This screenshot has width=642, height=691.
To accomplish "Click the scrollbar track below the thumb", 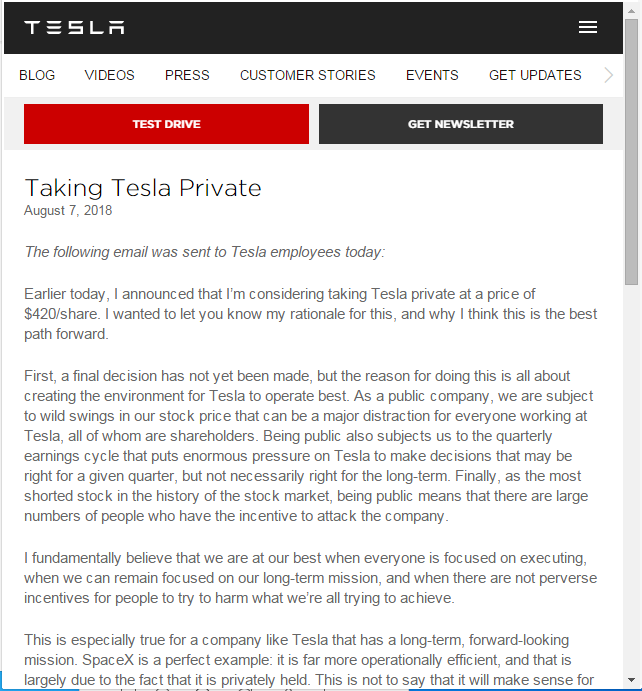I will [x=631, y=478].
